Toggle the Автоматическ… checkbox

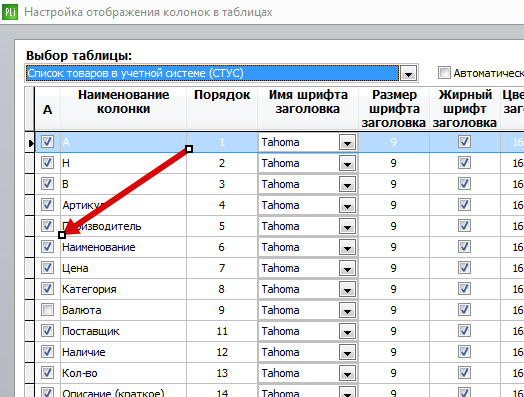444,73
